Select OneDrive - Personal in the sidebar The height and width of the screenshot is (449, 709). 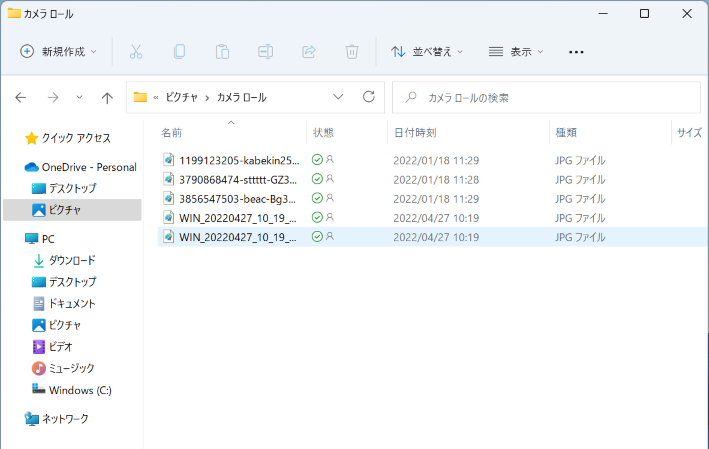(80, 167)
